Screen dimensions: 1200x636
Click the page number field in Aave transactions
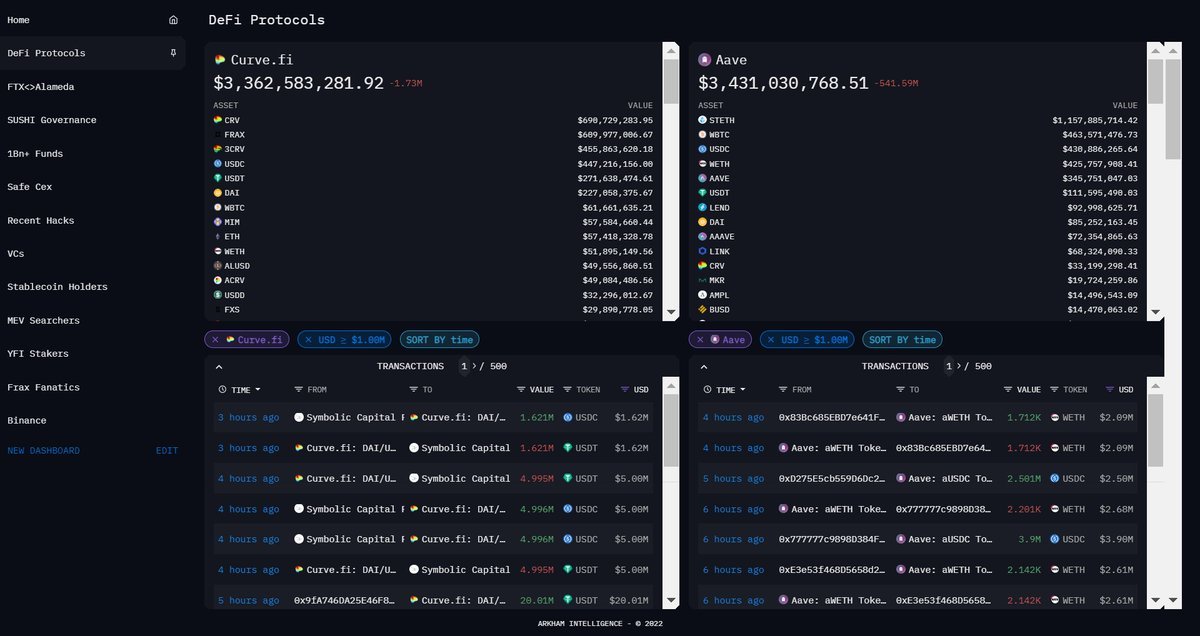tap(948, 367)
